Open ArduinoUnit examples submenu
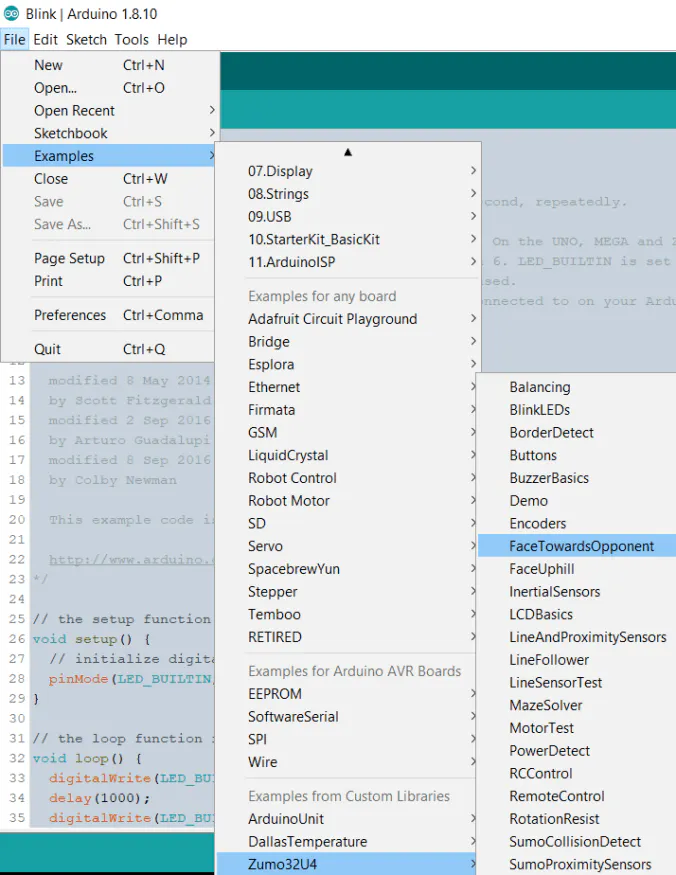676x875 pixels. tap(347, 819)
